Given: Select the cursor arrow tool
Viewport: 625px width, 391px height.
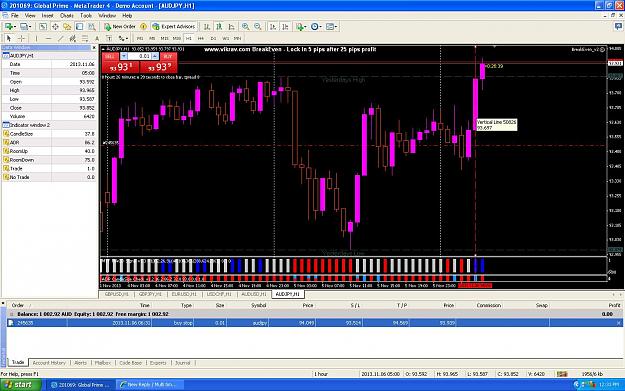Looking at the screenshot, I should pyautogui.click(x=9, y=38).
